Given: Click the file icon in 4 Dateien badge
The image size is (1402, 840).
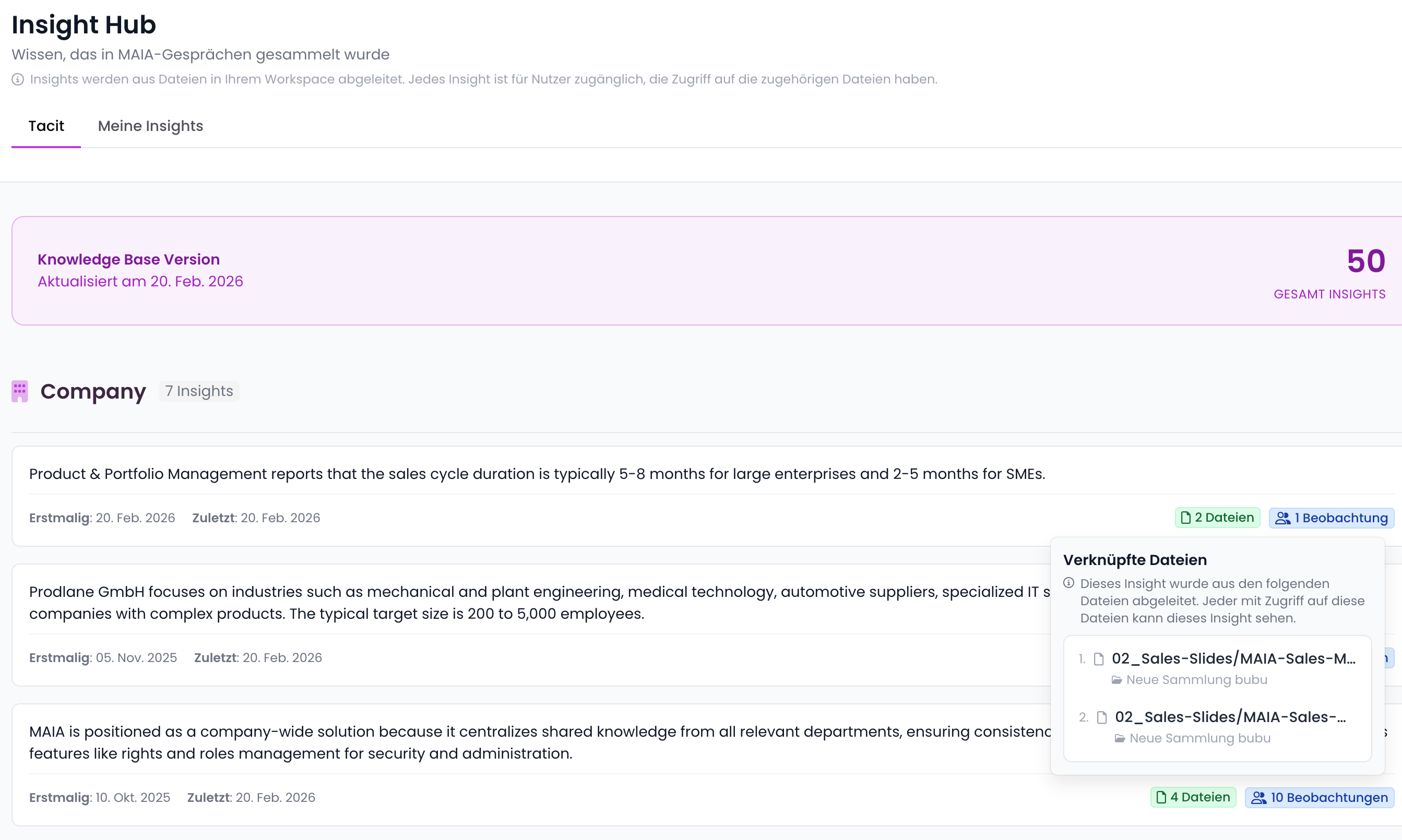Looking at the screenshot, I should point(1161,797).
